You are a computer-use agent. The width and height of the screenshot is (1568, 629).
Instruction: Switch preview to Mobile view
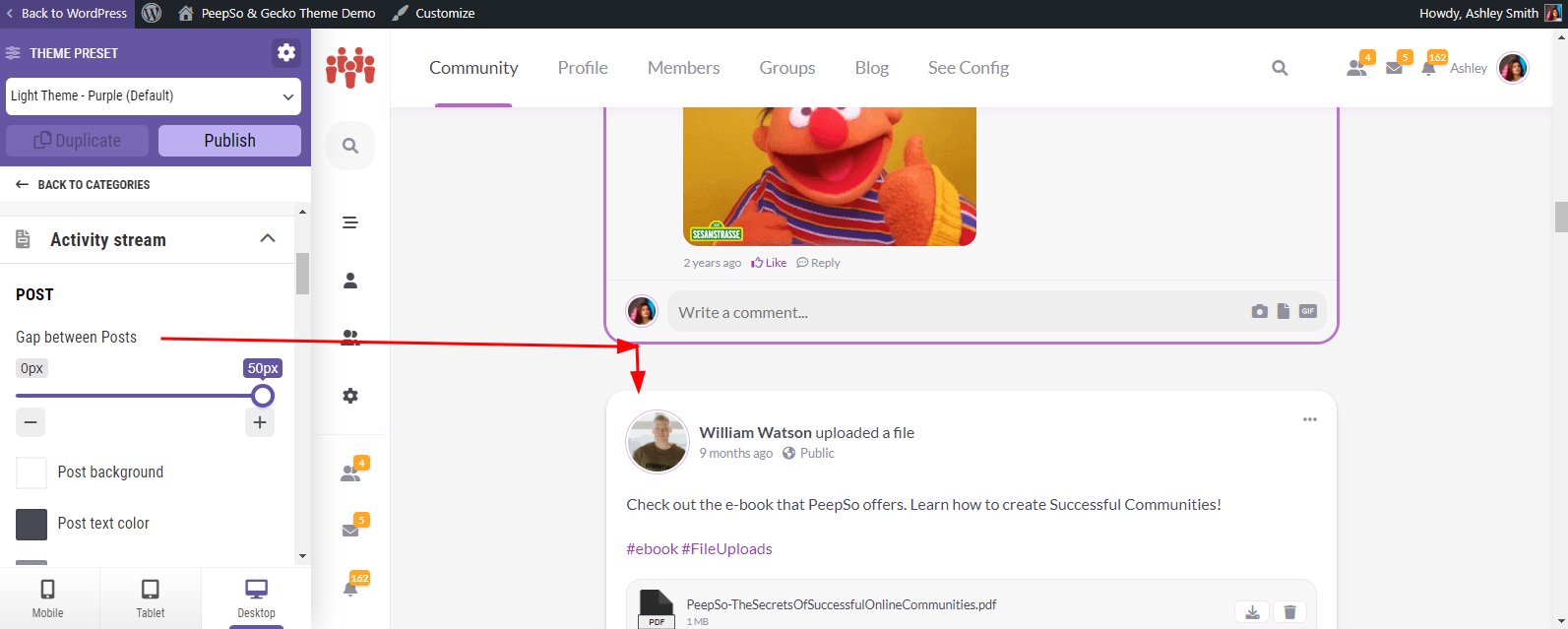pos(47,598)
